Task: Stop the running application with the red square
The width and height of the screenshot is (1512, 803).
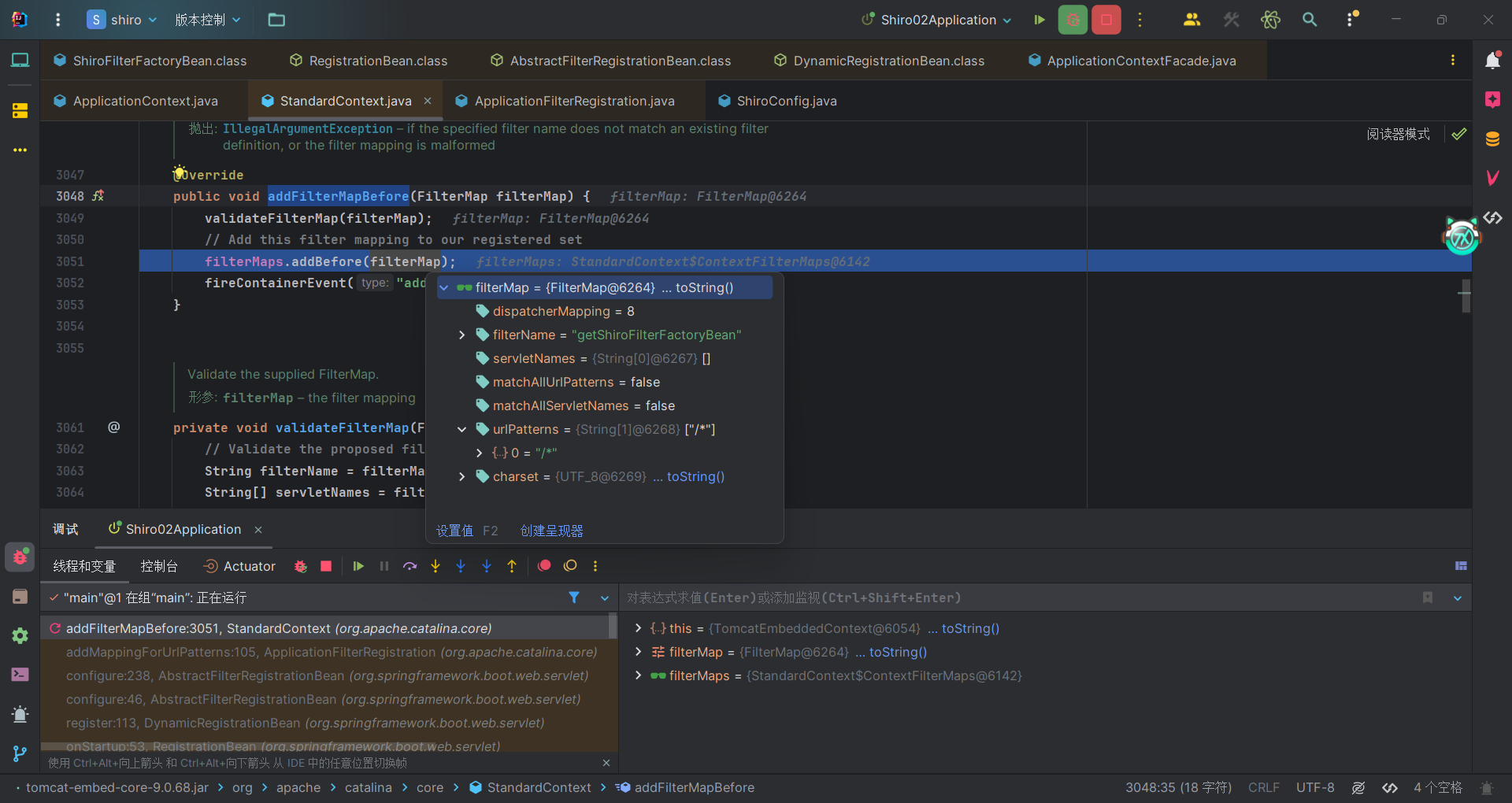Action: 1106,20
